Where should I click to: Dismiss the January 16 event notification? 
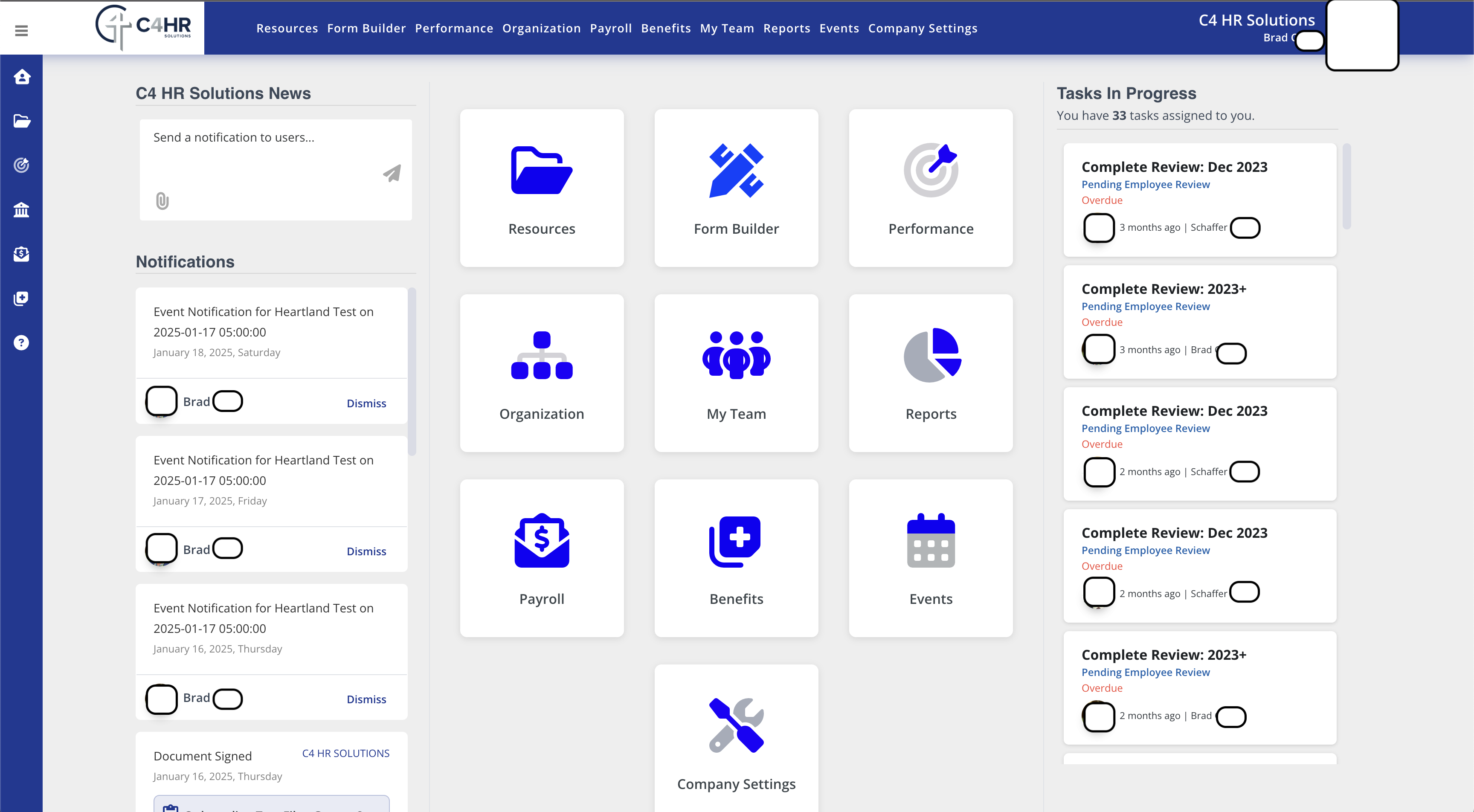pos(366,699)
